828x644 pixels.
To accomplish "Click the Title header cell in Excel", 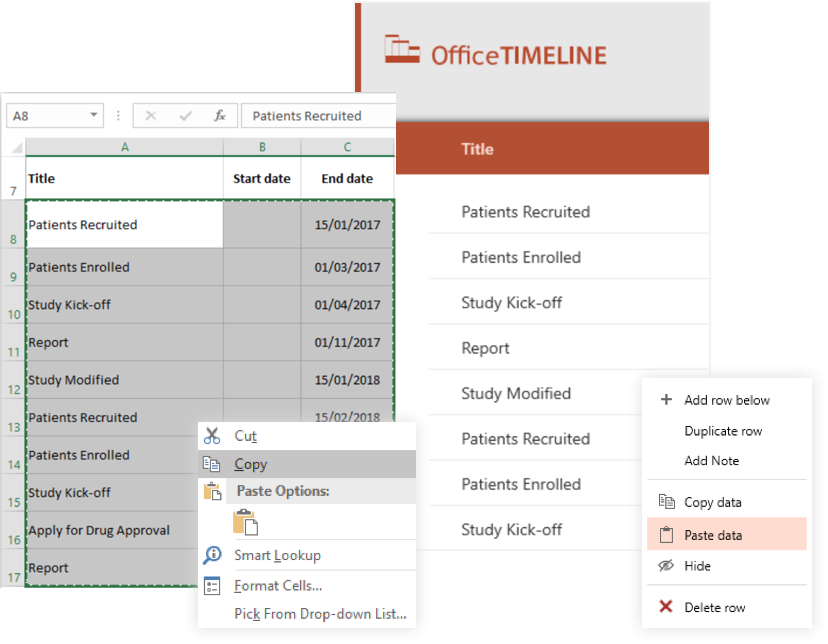I will tap(125, 178).
